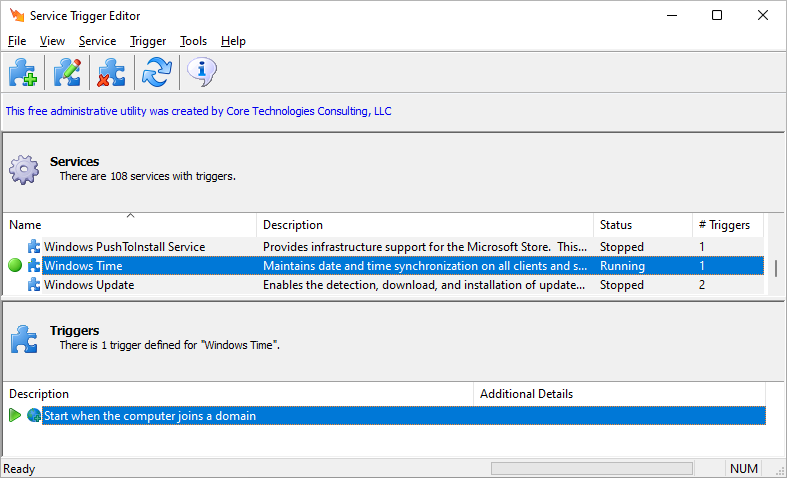Refresh the services list with arrows icon

tap(157, 72)
